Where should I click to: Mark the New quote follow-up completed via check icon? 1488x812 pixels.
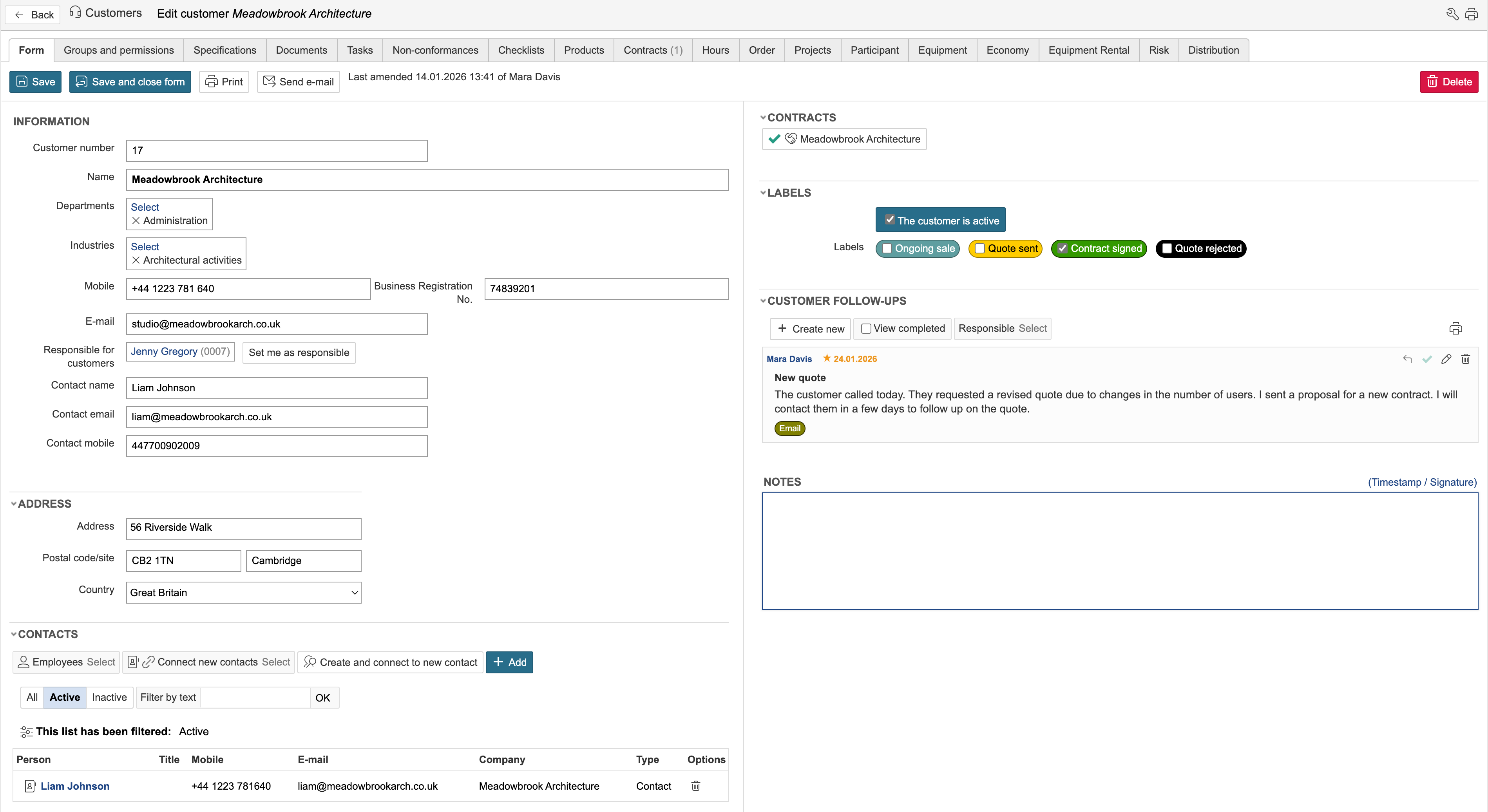(x=1427, y=359)
